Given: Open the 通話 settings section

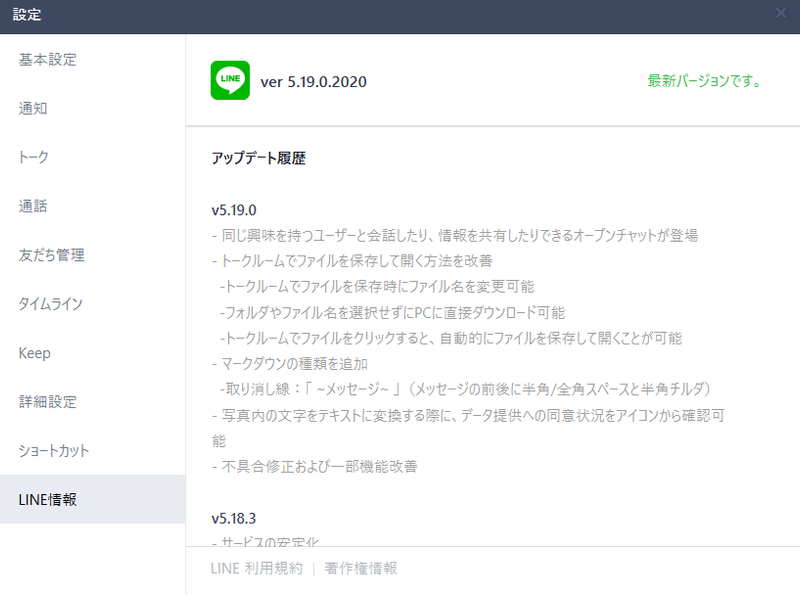Looking at the screenshot, I should [92, 206].
